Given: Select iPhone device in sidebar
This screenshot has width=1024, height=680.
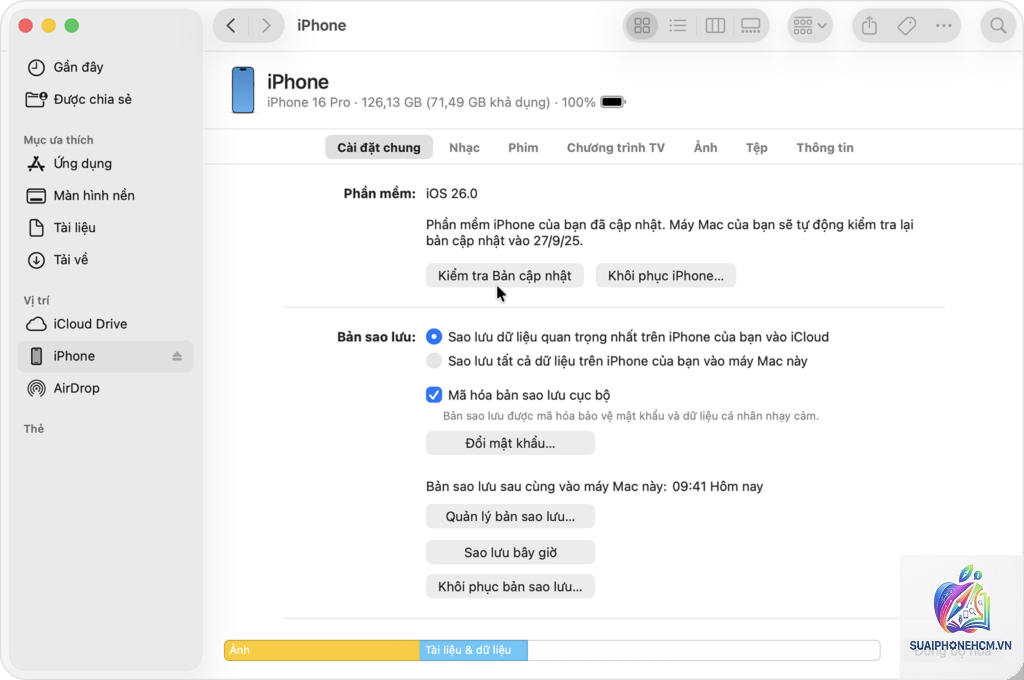Looking at the screenshot, I should tap(106, 356).
